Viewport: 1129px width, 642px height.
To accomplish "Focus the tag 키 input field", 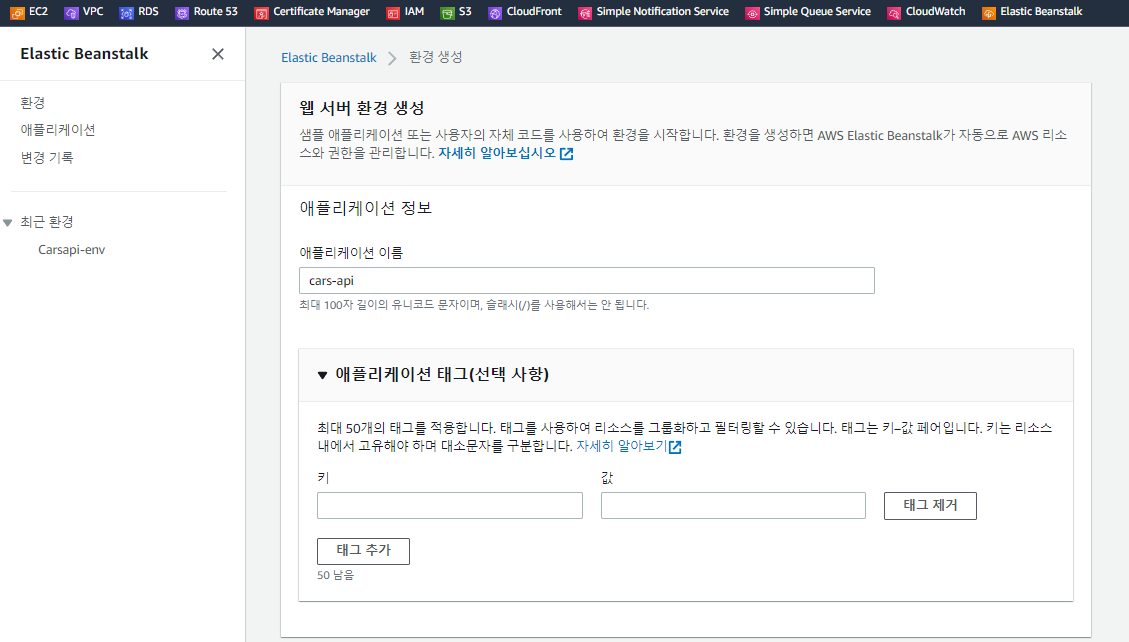I will click(450, 505).
